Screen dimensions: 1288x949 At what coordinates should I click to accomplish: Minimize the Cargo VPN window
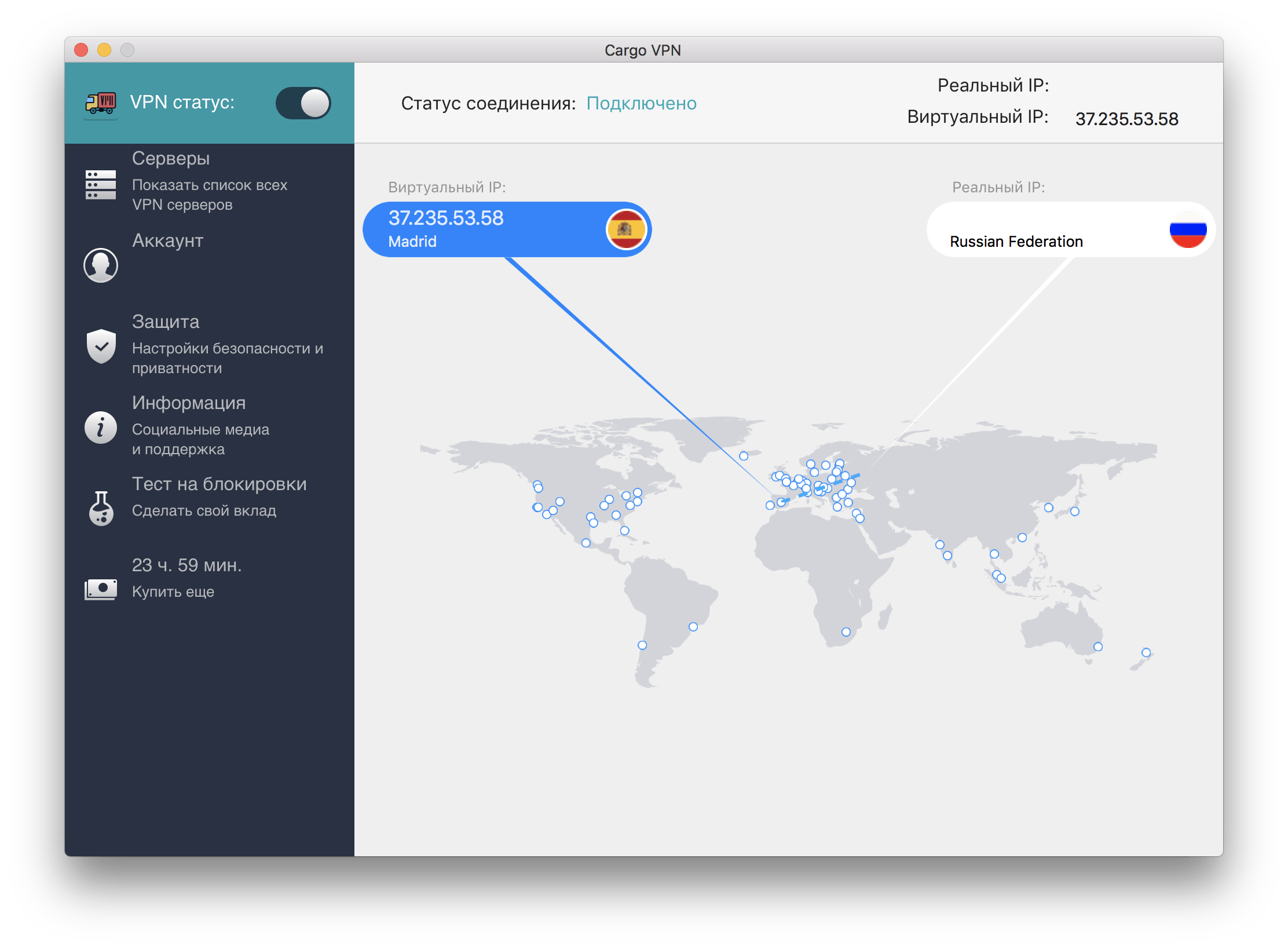104,50
